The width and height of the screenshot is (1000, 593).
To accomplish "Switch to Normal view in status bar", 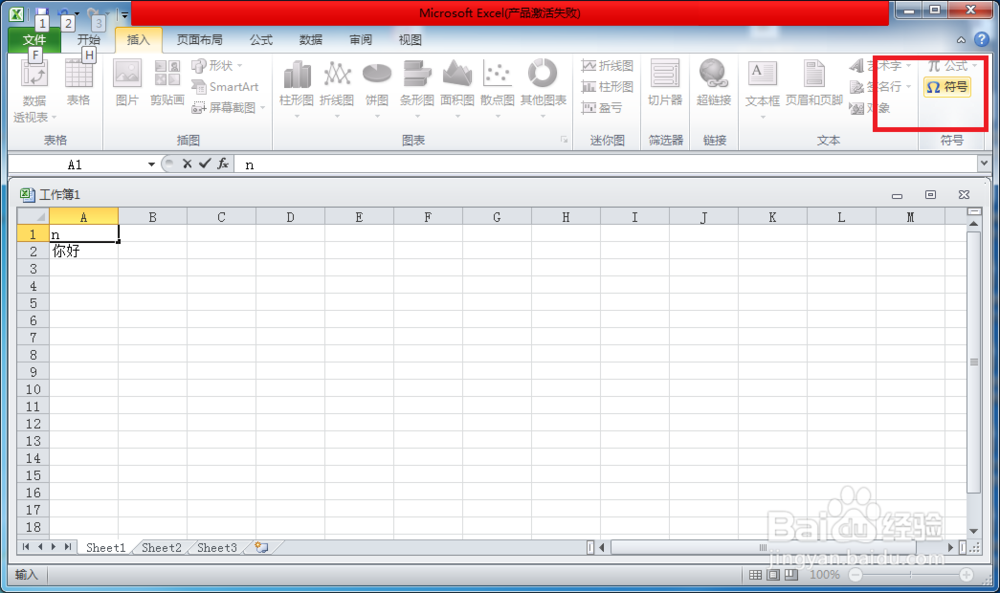I will pos(755,575).
